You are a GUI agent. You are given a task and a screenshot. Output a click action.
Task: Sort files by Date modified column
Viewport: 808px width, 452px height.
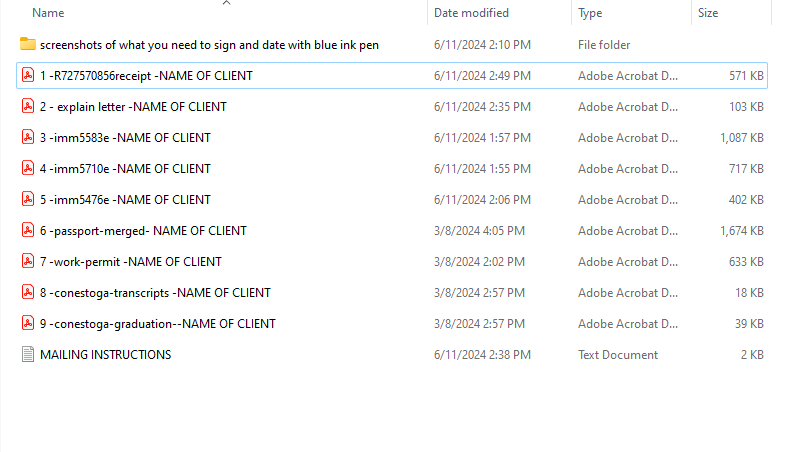point(471,13)
